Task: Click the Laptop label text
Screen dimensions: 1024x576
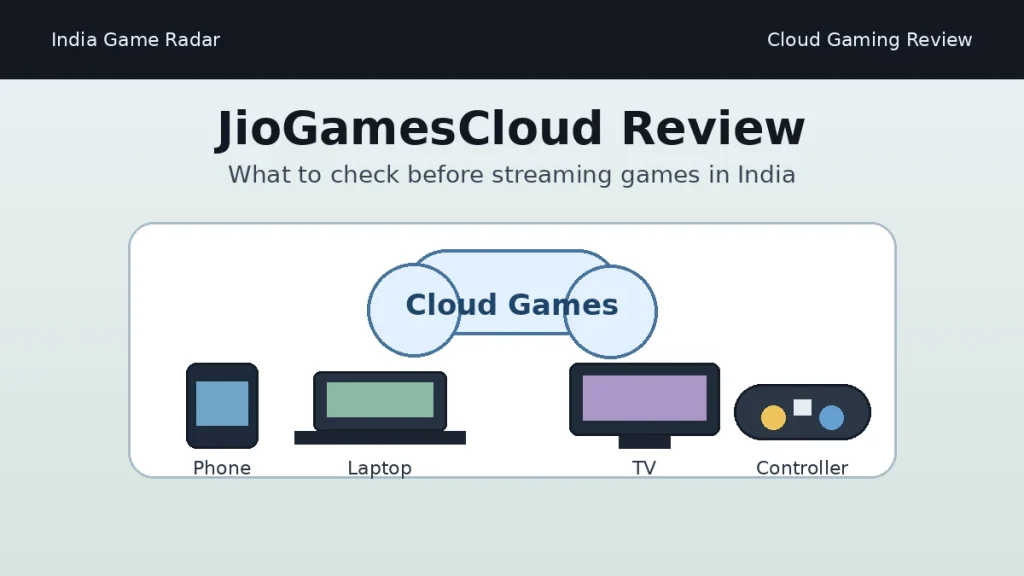Action: click(379, 468)
